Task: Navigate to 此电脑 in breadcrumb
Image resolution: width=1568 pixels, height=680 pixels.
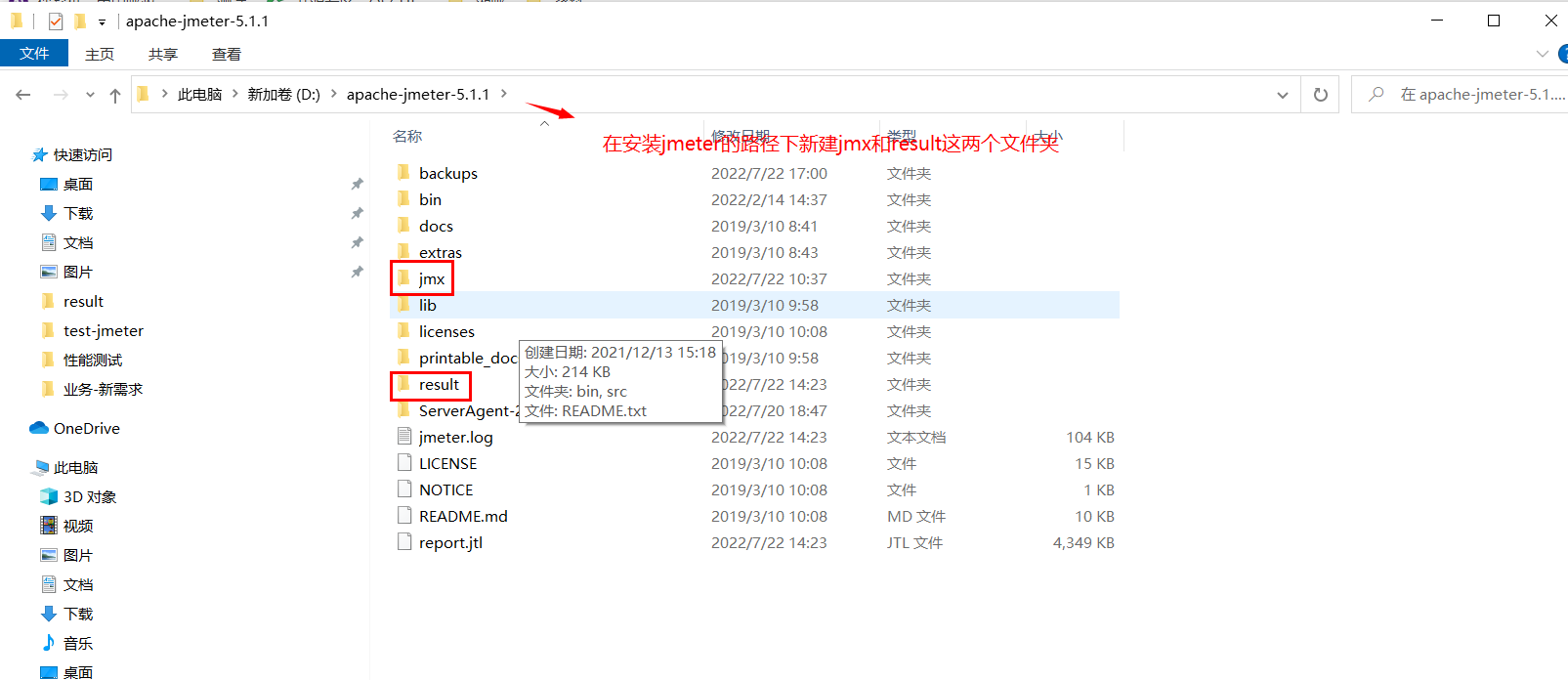Action: [199, 94]
